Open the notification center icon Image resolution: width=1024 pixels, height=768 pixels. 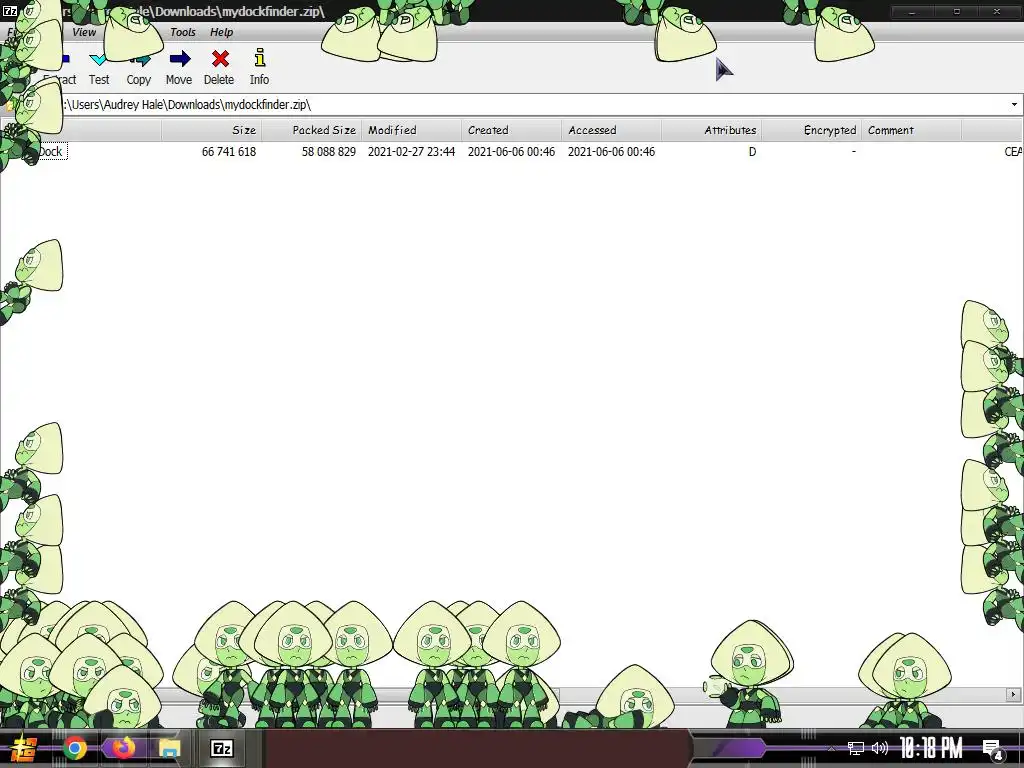[993, 749]
